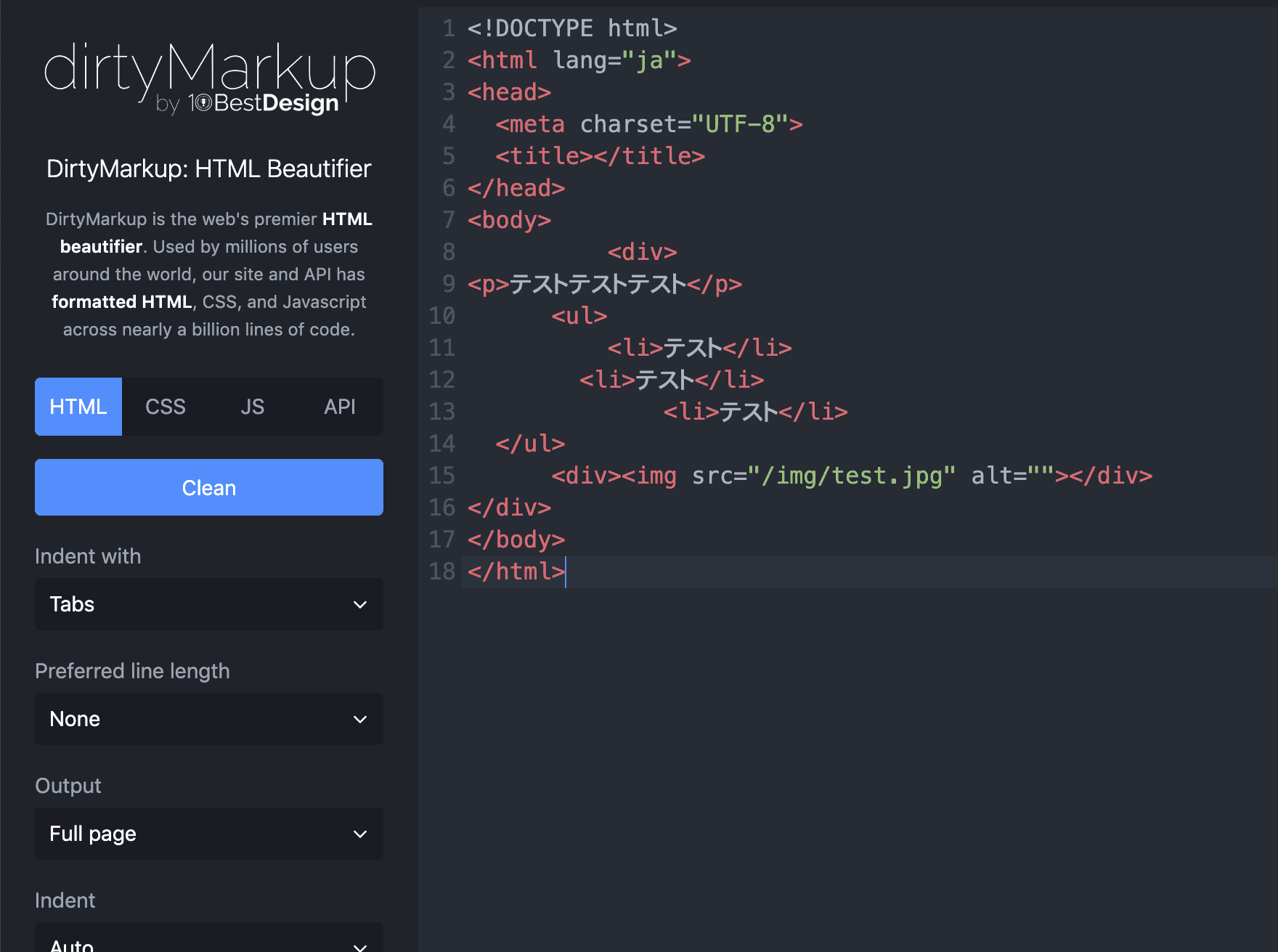
Task: Click the closing head tag line
Action: click(x=516, y=188)
